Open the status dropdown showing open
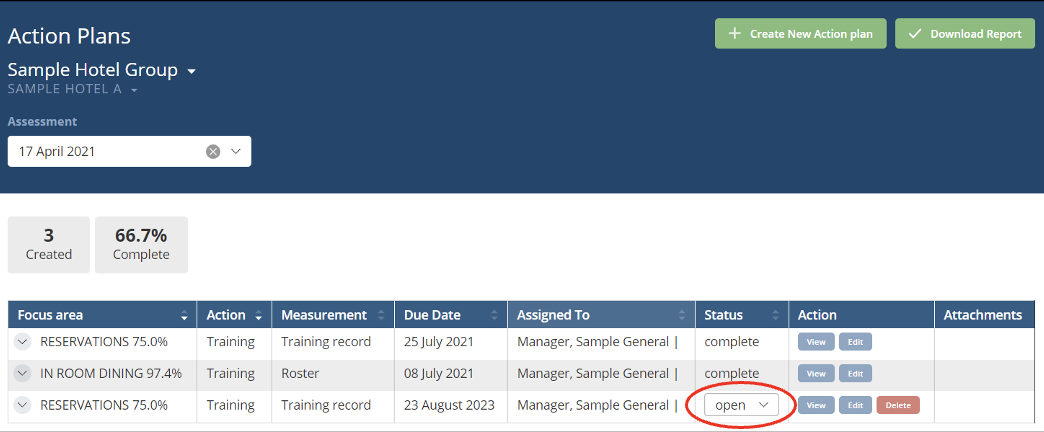 (x=741, y=405)
